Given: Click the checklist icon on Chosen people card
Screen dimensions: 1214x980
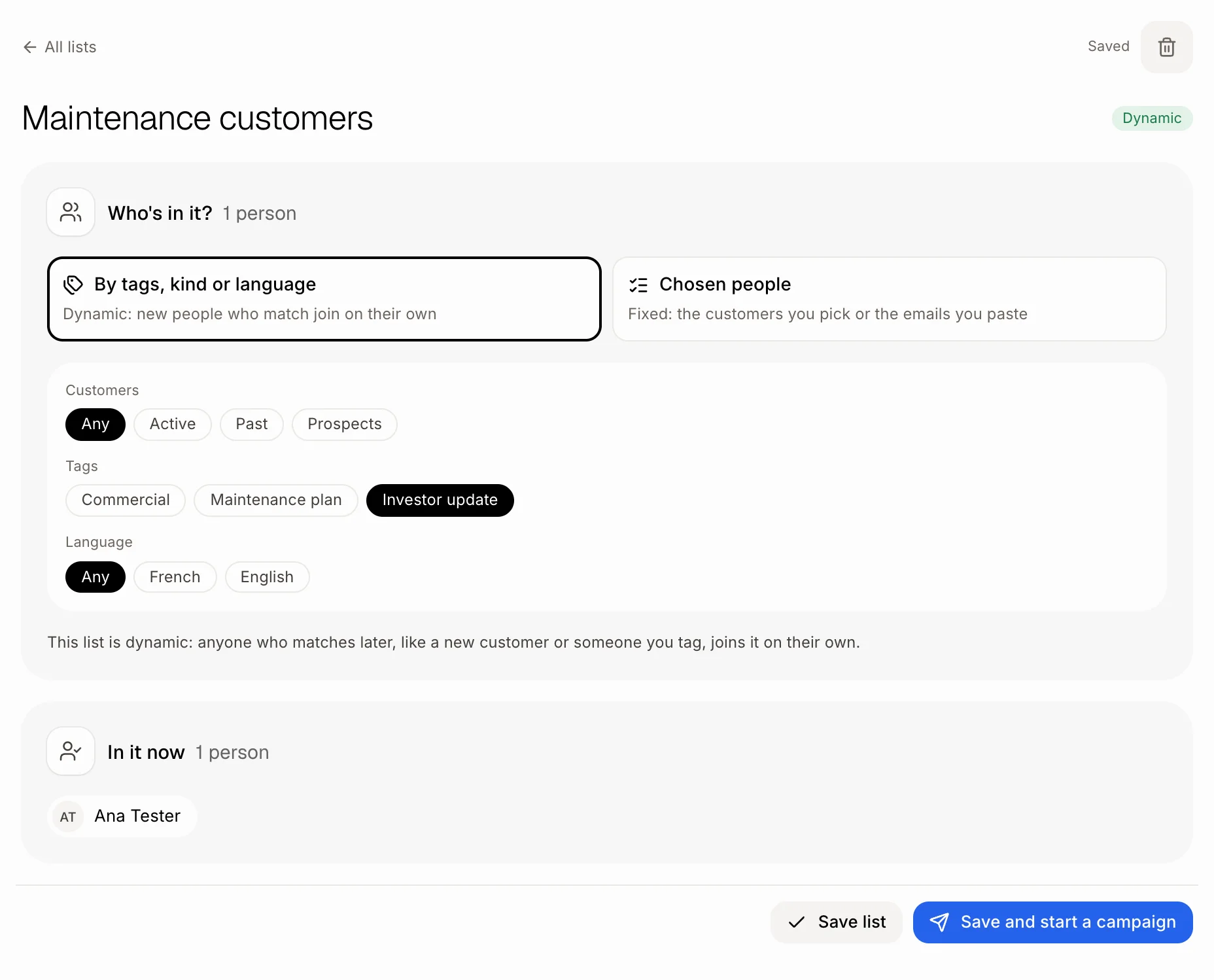Looking at the screenshot, I should (638, 285).
